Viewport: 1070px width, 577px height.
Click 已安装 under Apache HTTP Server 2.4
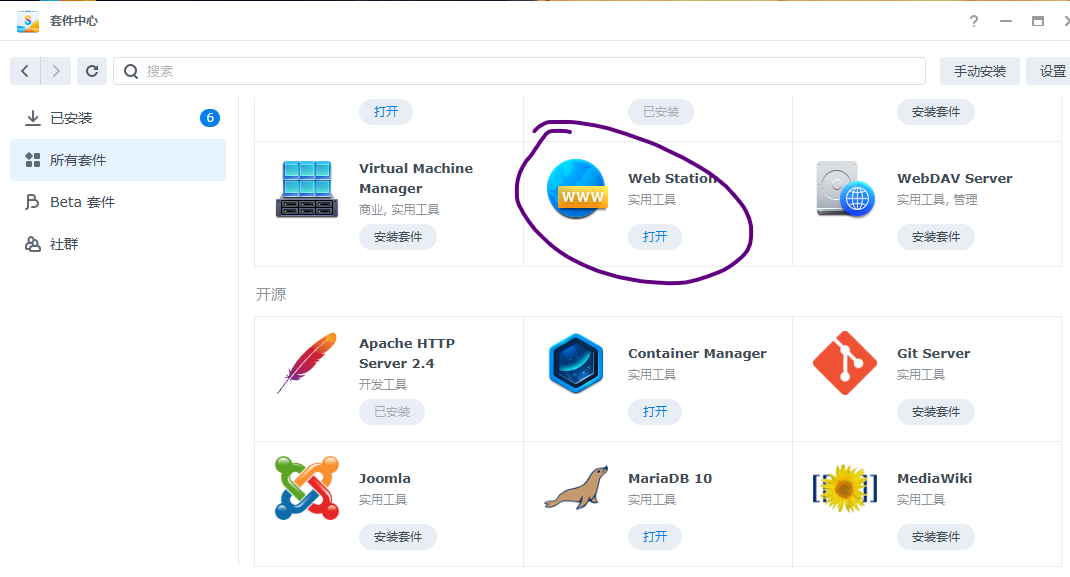pos(392,412)
